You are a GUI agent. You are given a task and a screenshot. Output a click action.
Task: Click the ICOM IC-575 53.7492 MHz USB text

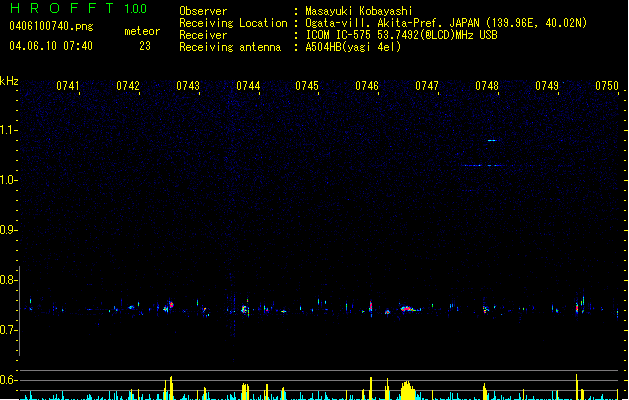[x=401, y=35]
